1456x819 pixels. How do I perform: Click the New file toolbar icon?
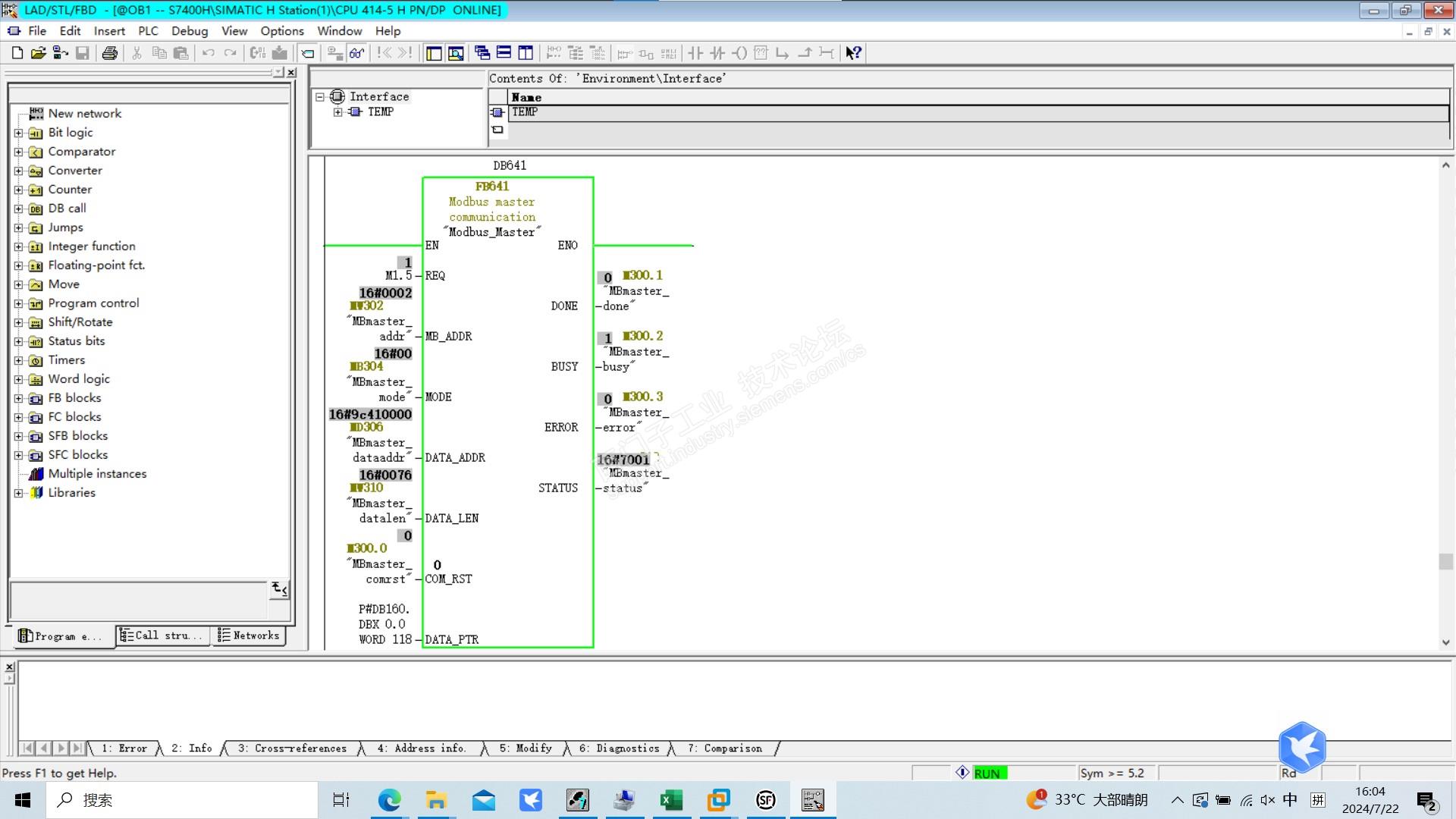(17, 53)
